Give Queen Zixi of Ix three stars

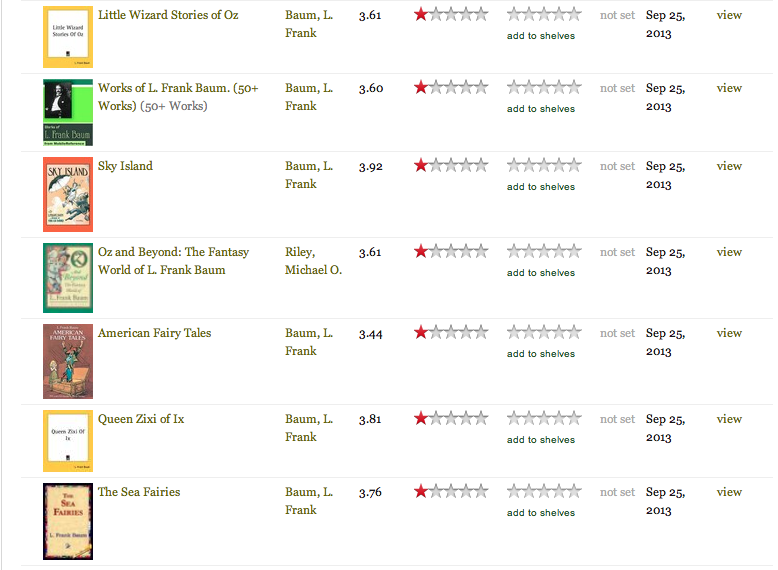[544, 418]
